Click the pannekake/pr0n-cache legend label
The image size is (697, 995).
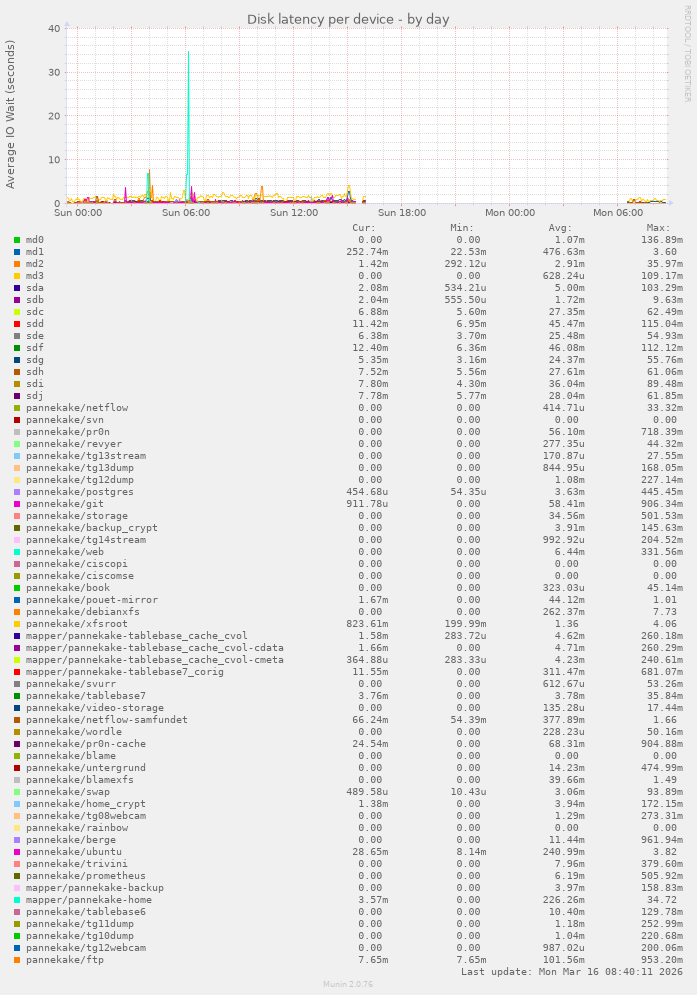tap(86, 744)
